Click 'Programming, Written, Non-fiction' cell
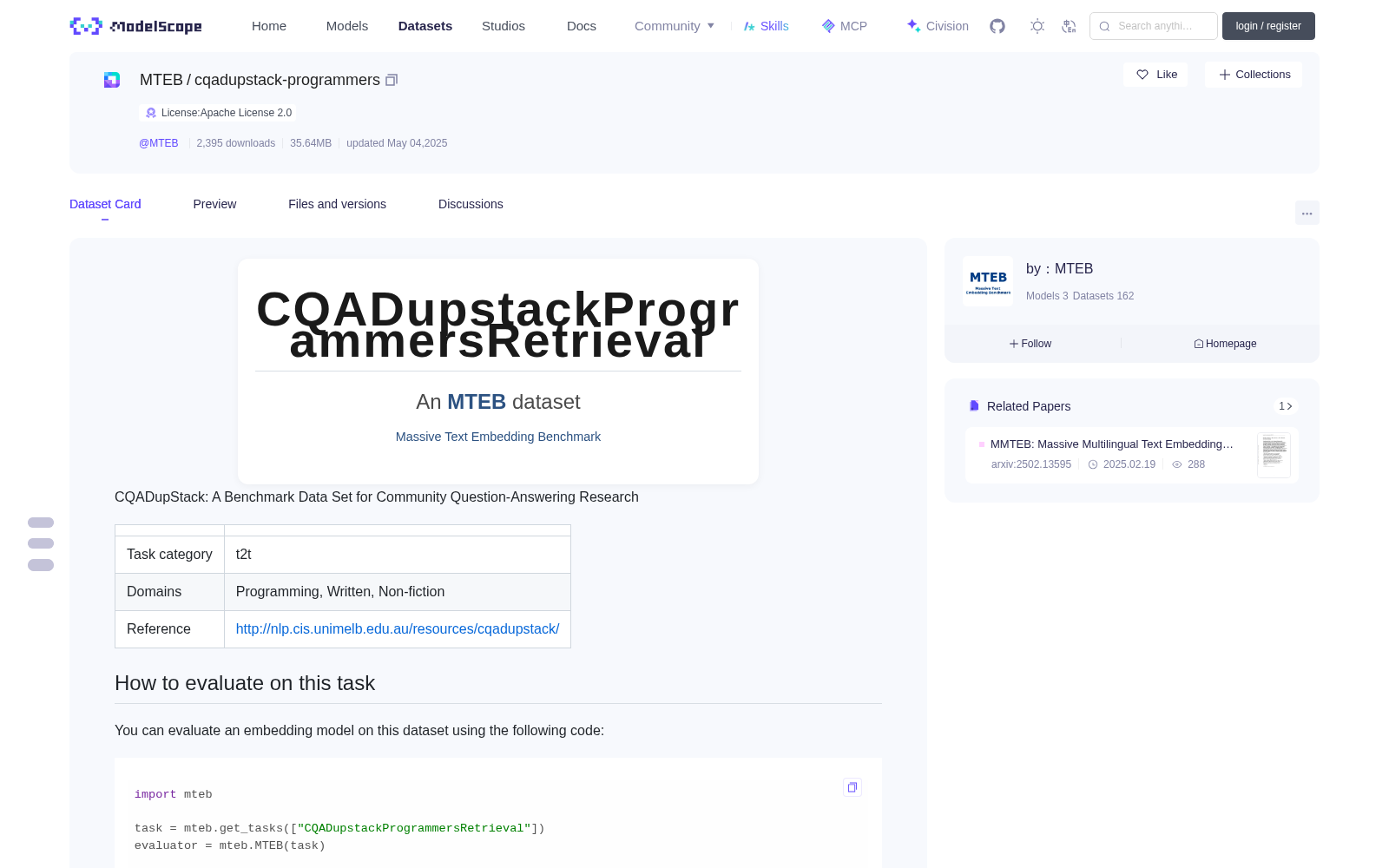This screenshot has height=868, width=1389. [x=398, y=592]
